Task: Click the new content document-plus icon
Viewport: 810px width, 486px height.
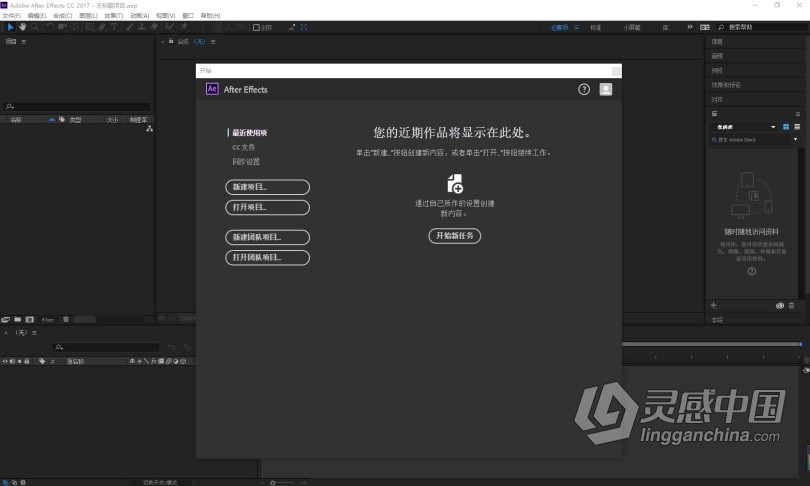Action: tap(455, 183)
